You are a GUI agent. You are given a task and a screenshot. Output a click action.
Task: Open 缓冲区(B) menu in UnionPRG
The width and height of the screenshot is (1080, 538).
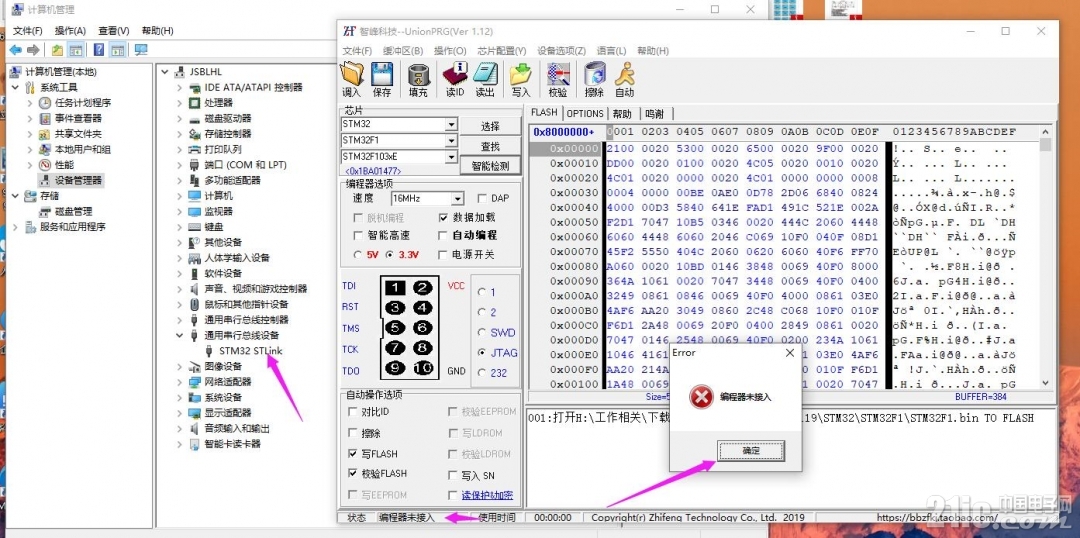tap(403, 51)
